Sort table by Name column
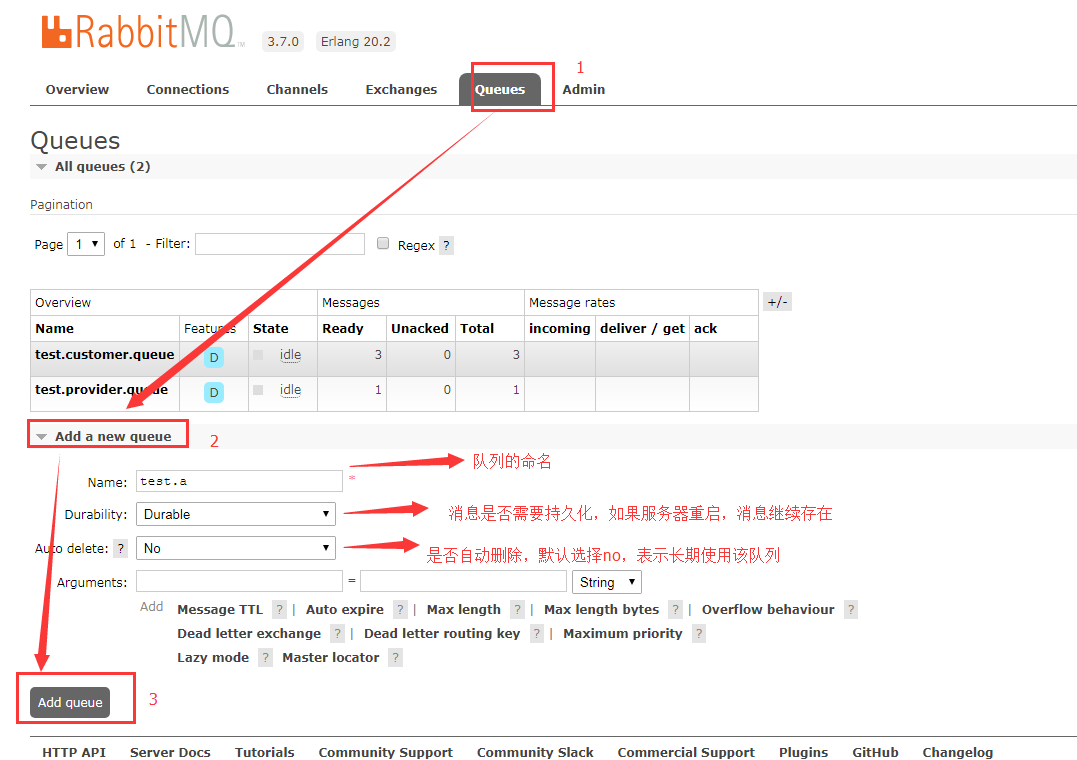1077x760 pixels. coord(54,328)
